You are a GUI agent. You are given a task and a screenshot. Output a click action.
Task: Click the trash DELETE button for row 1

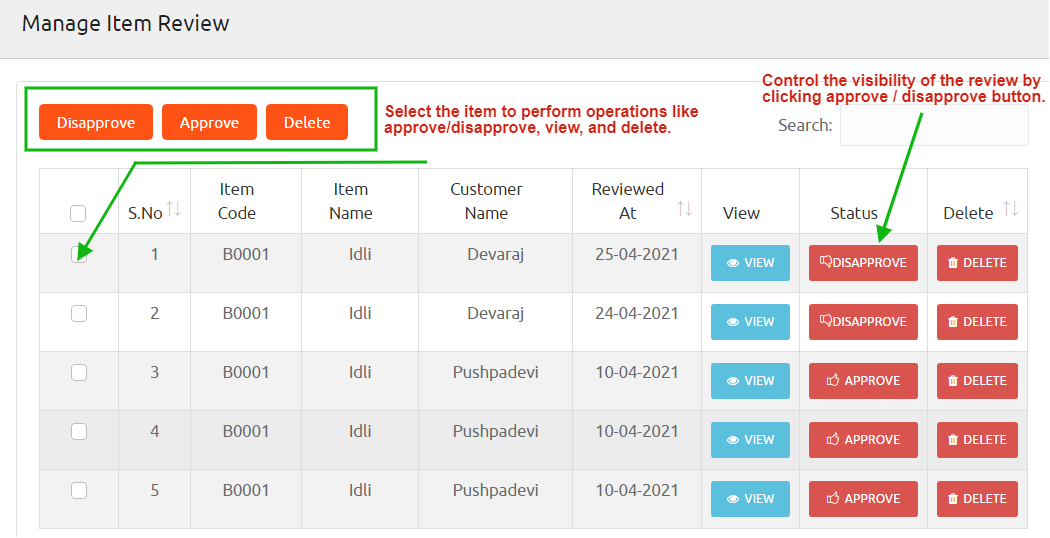(977, 263)
